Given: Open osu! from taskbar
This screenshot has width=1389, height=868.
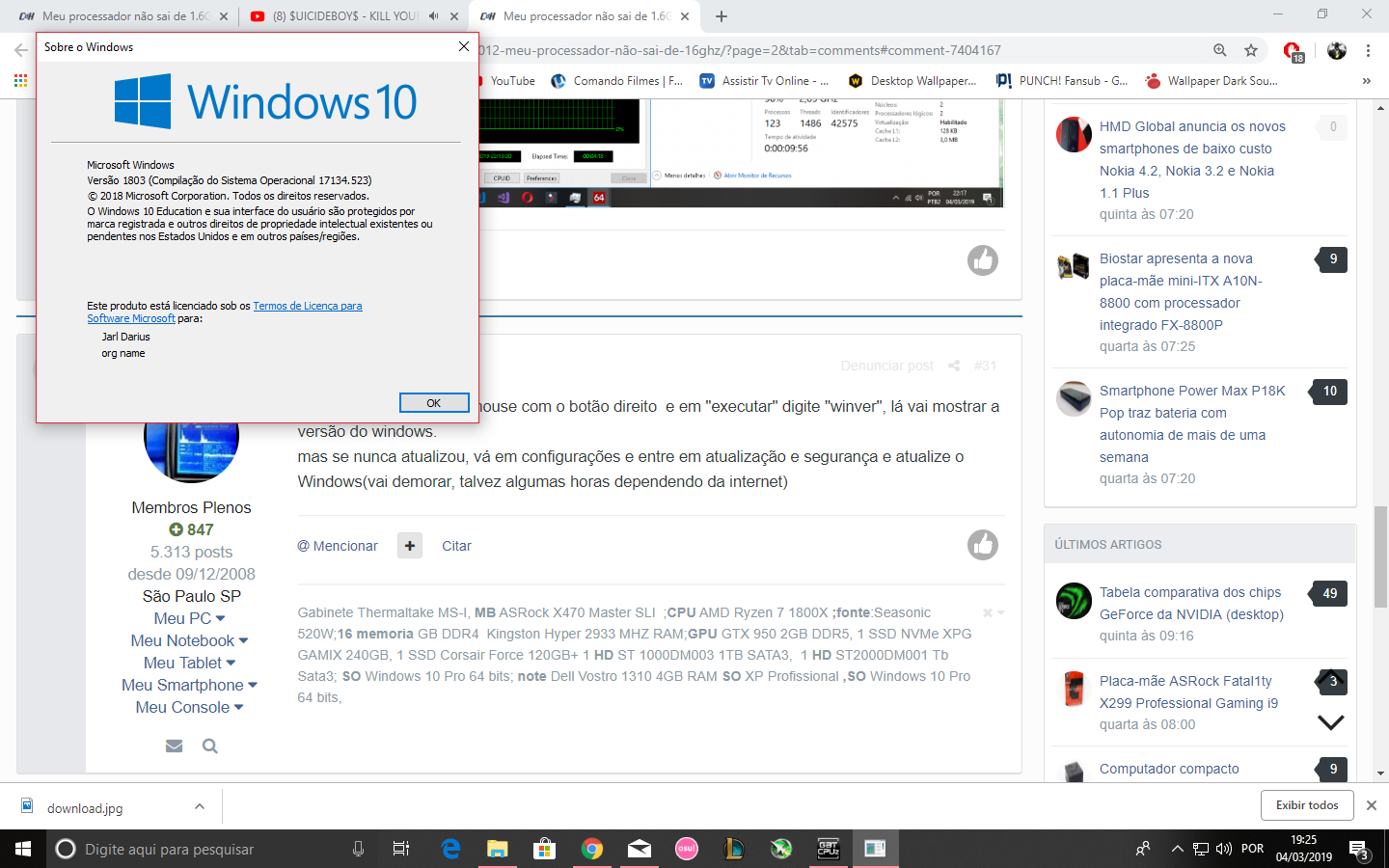Looking at the screenshot, I should (x=686, y=849).
